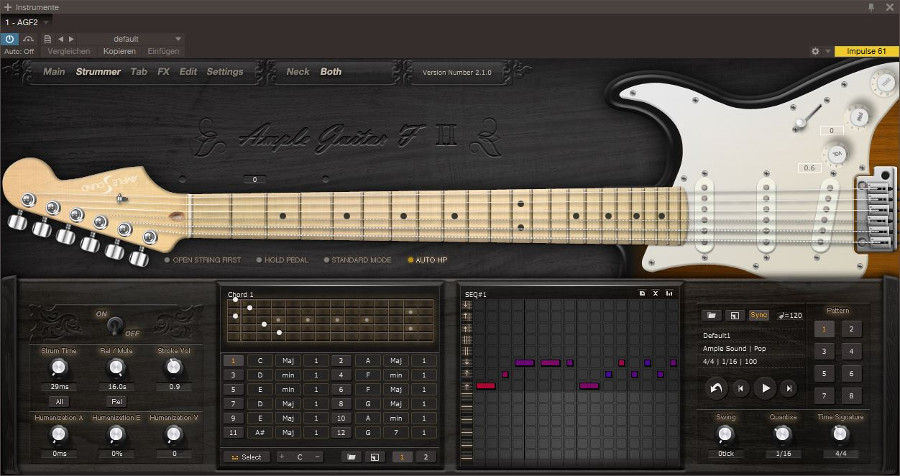This screenshot has height=476, width=900.
Task: Open the Settings tab
Action: point(225,72)
